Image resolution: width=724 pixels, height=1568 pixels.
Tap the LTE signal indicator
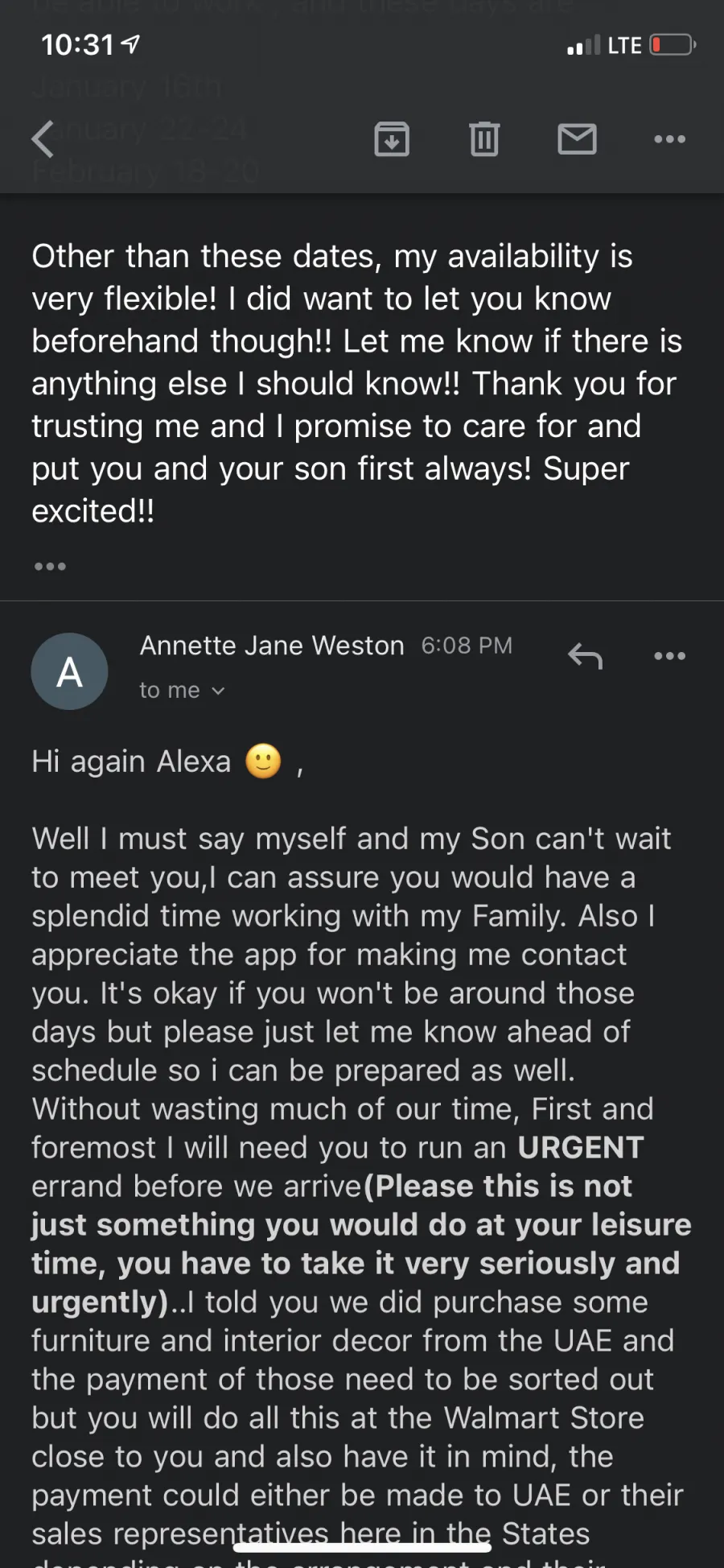point(604,45)
